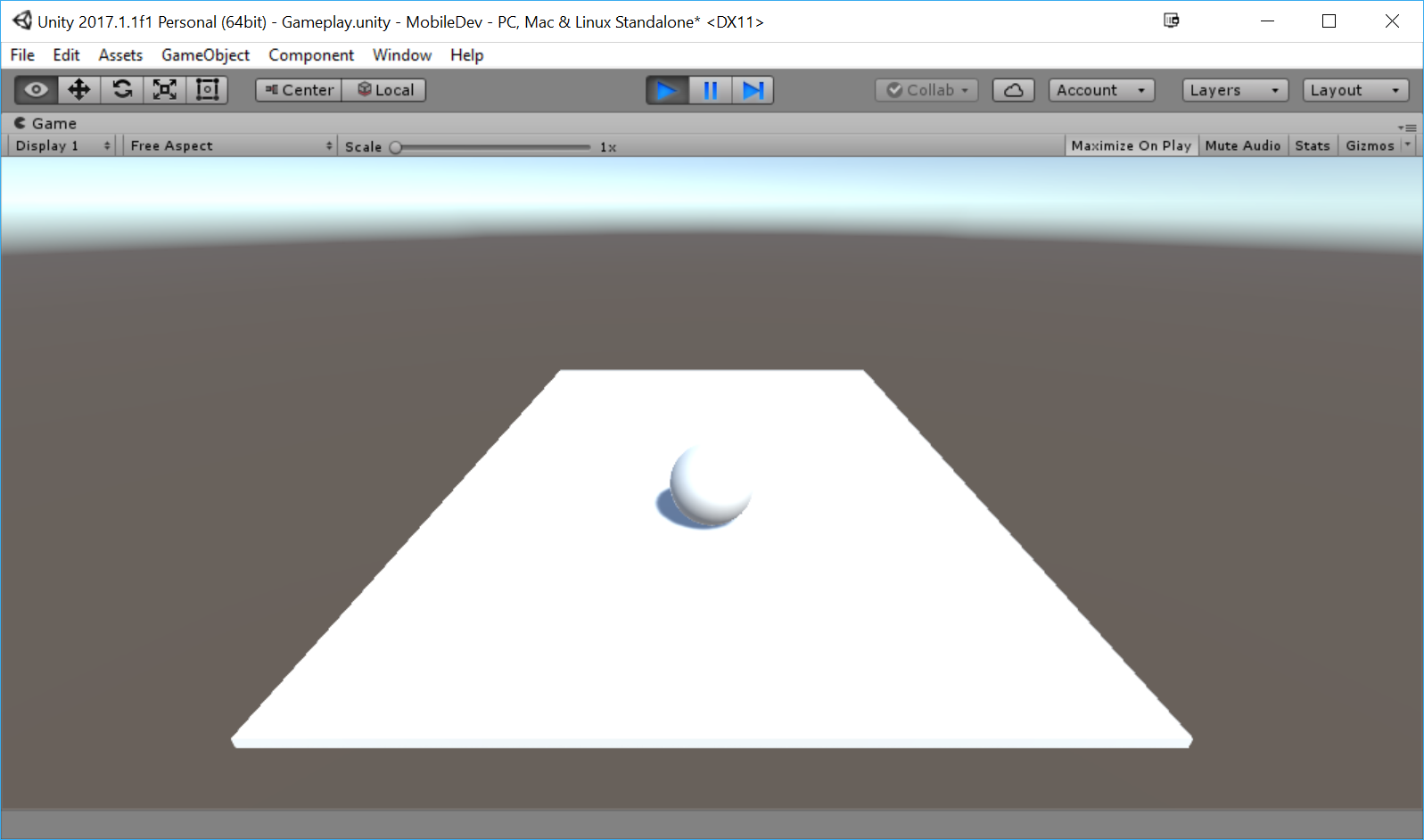Open the cloud Services button
1424x840 pixels.
tap(1014, 90)
